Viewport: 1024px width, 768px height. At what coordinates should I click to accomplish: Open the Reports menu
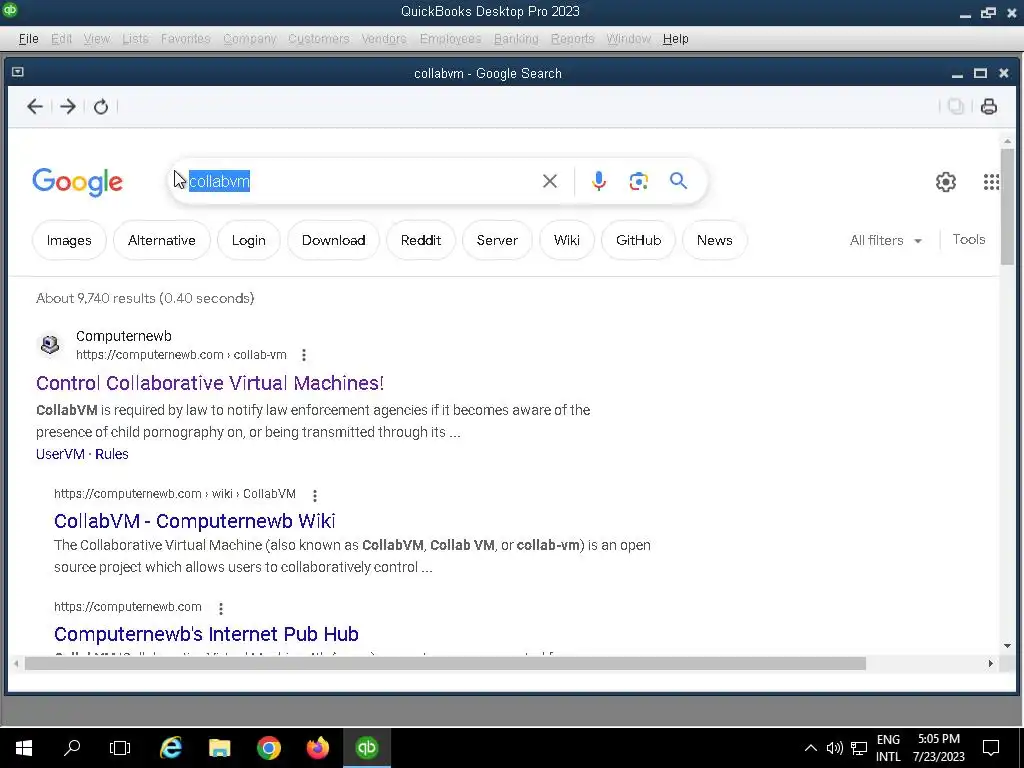coord(572,39)
